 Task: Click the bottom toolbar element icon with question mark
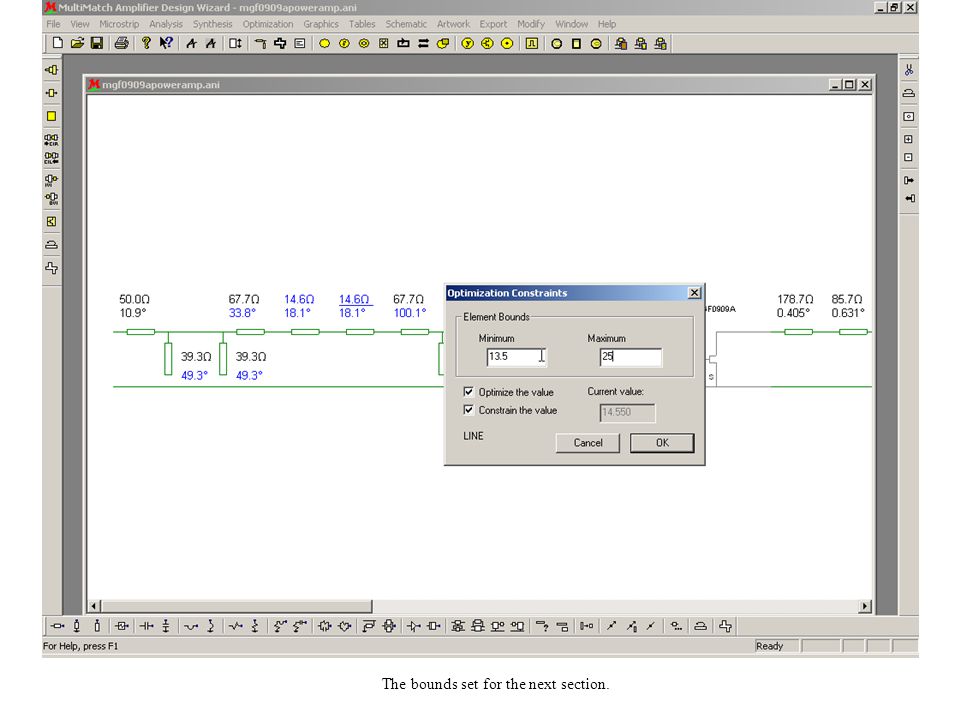[542, 626]
